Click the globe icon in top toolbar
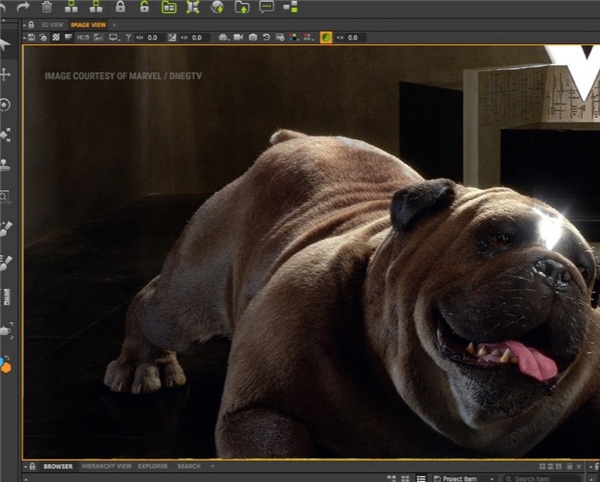The width and height of the screenshot is (600, 482). tap(218, 7)
